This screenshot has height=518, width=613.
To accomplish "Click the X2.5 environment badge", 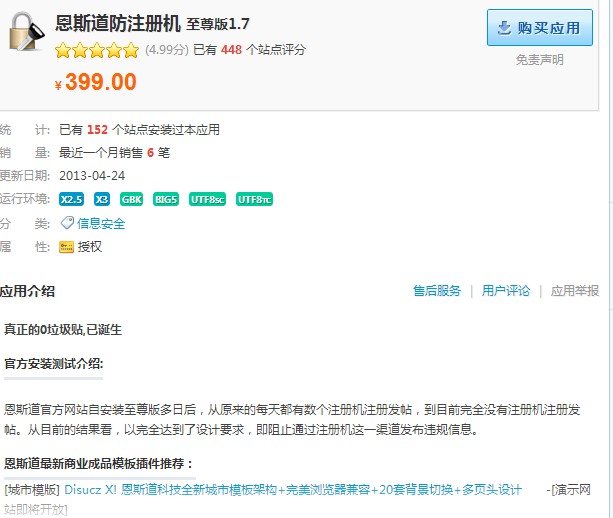I will click(71, 199).
